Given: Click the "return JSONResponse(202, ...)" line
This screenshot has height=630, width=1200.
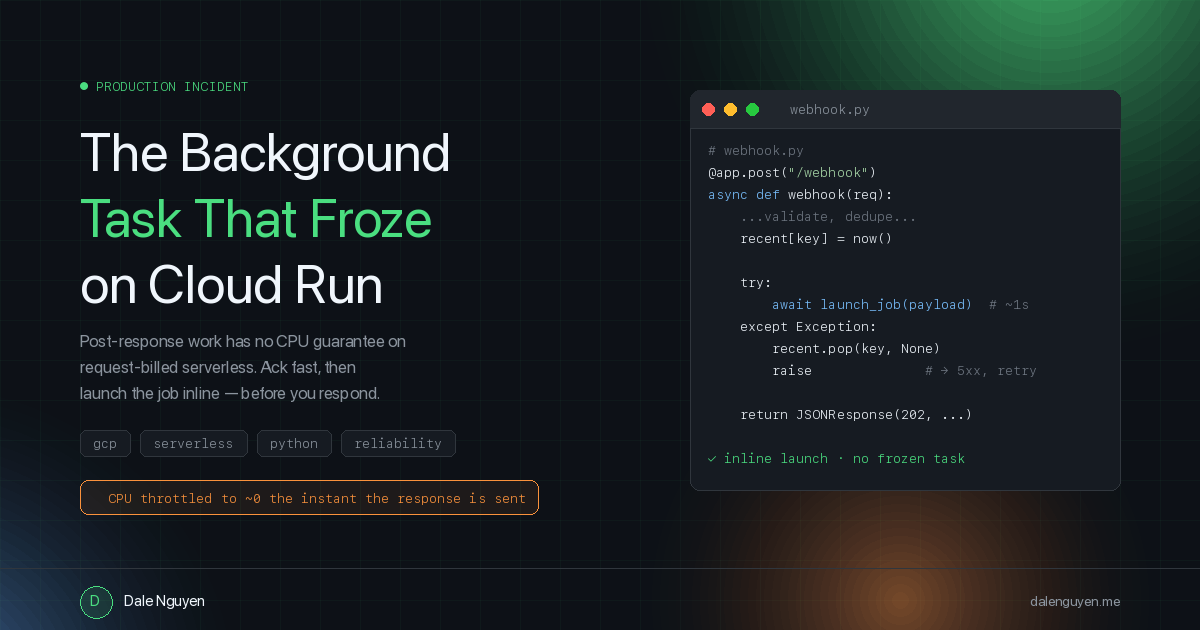Looking at the screenshot, I should (856, 415).
